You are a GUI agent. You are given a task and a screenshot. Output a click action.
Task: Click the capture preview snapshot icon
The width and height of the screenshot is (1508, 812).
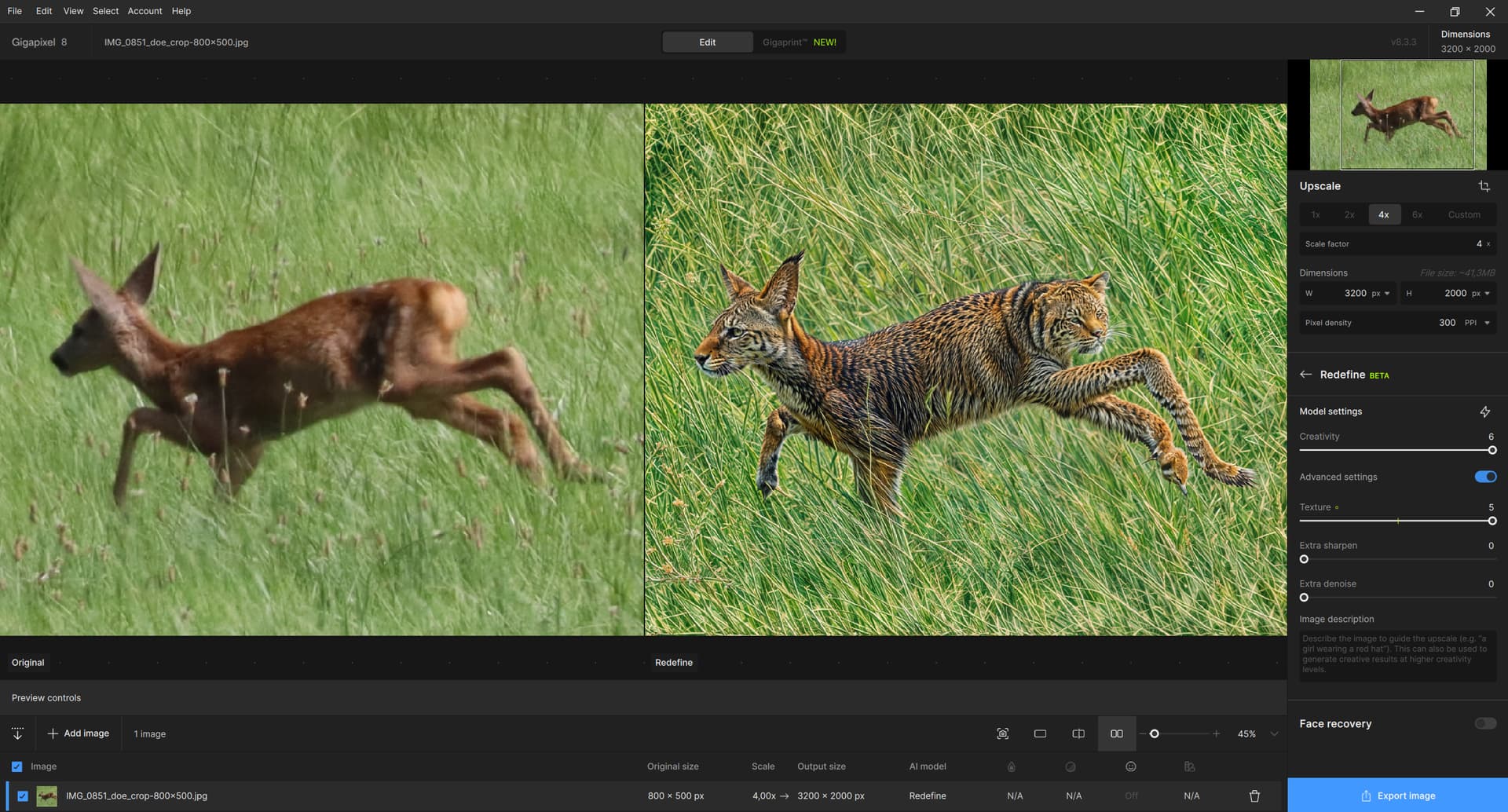tap(1002, 733)
